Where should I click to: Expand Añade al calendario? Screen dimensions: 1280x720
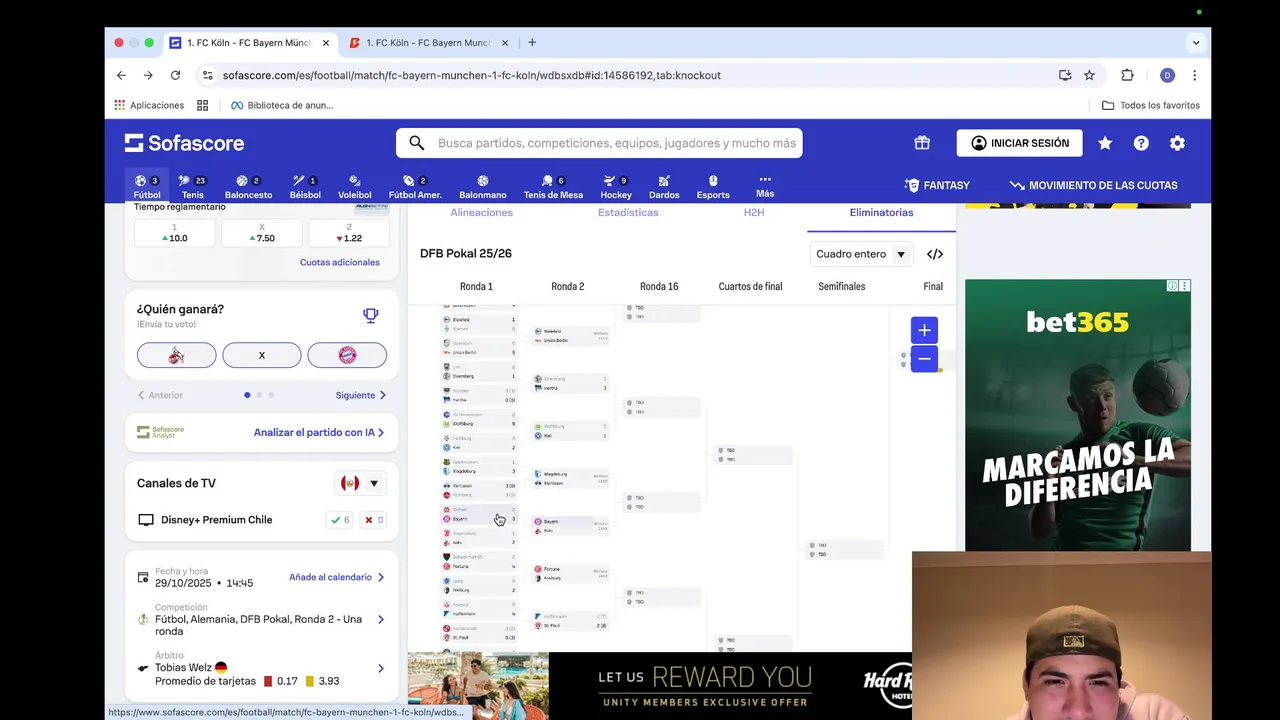point(337,577)
